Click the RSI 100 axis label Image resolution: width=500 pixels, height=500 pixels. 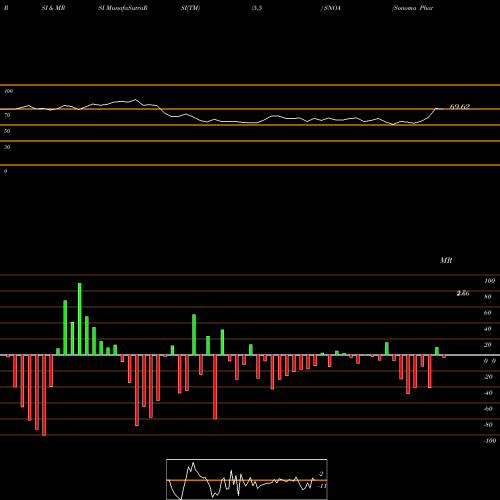[9, 91]
